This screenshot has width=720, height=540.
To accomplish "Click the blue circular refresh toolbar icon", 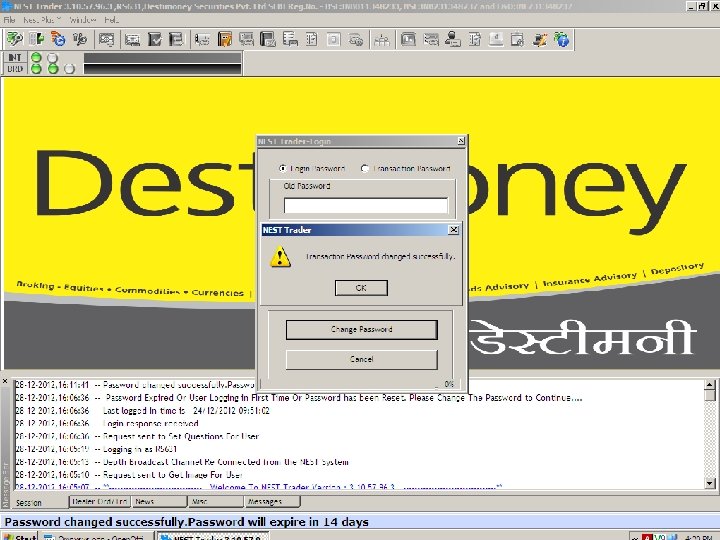I will [58, 39].
